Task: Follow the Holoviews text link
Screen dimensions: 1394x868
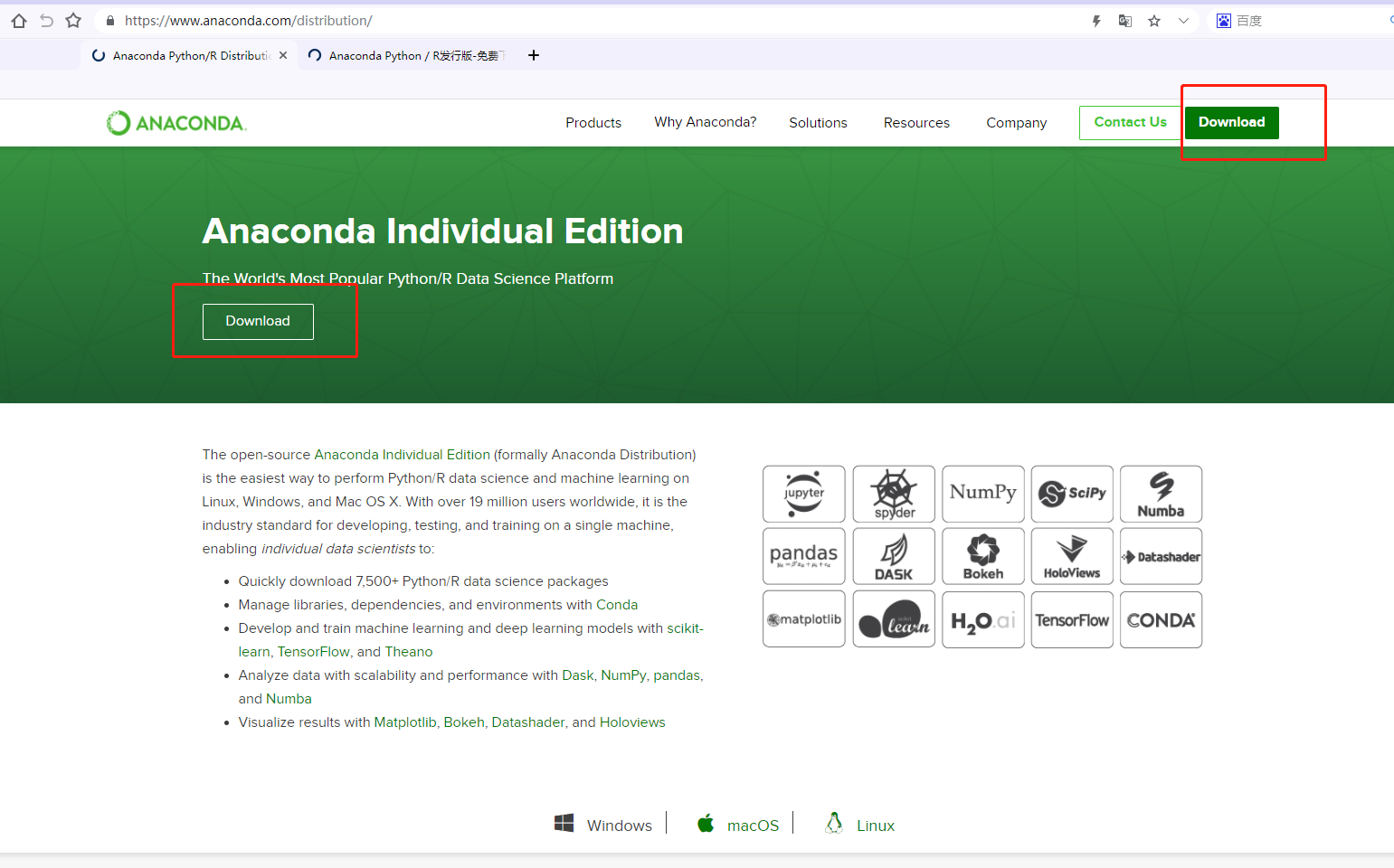Action: point(632,722)
